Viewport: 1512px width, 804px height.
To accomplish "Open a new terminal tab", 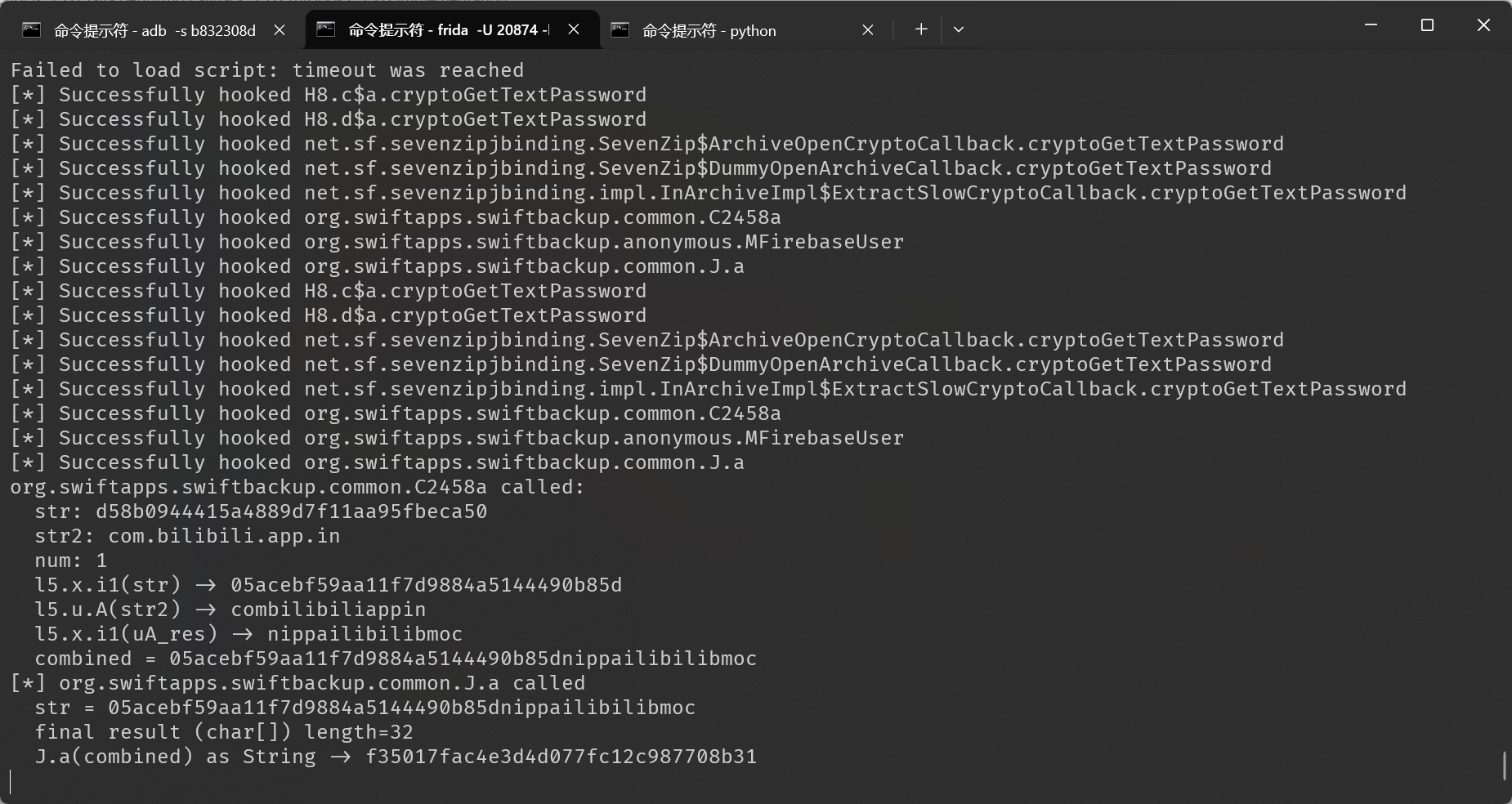I will pyautogui.click(x=921, y=29).
